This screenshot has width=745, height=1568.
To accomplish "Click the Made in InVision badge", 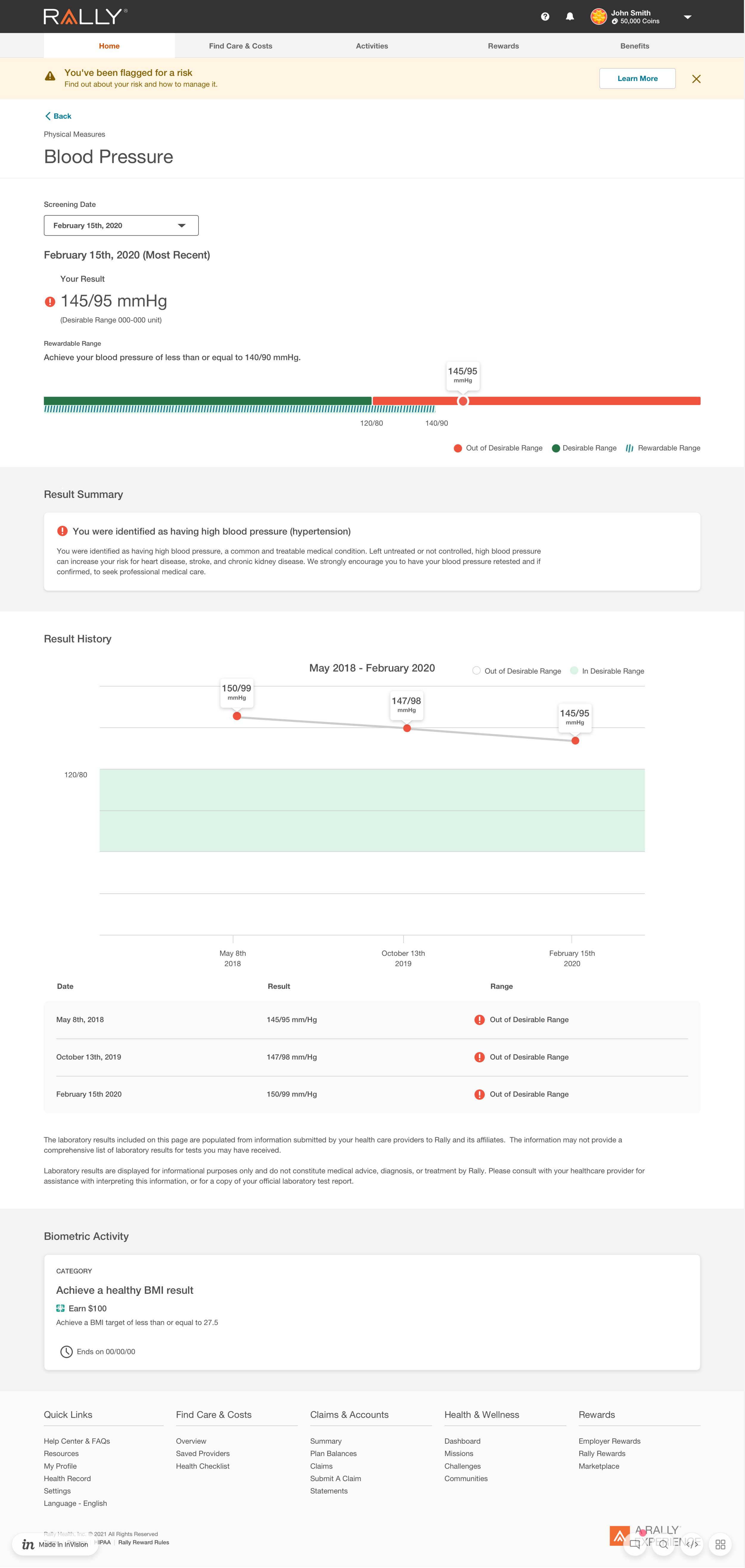I will click(x=55, y=1544).
